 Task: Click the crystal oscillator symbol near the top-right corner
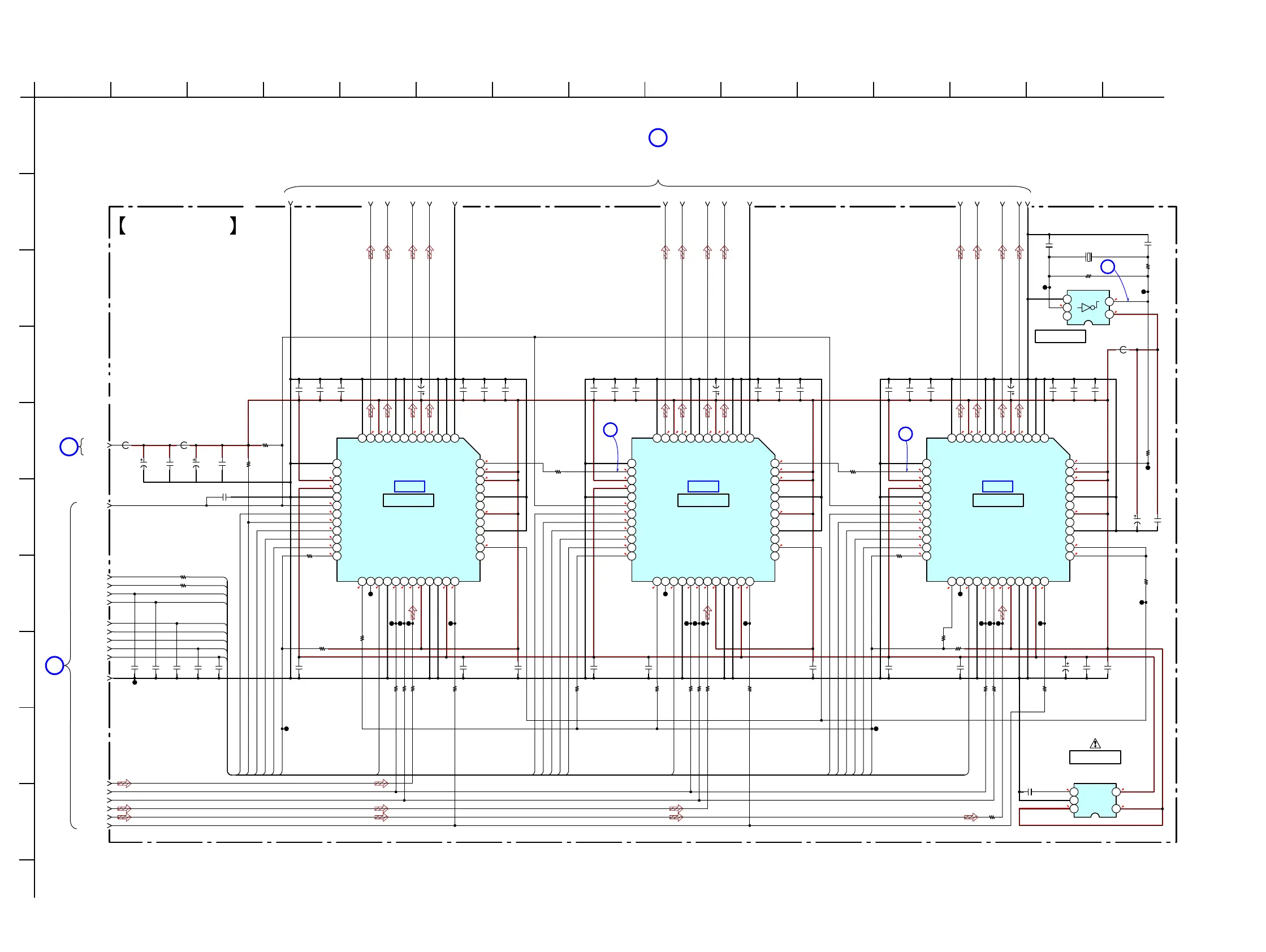pos(1088,257)
